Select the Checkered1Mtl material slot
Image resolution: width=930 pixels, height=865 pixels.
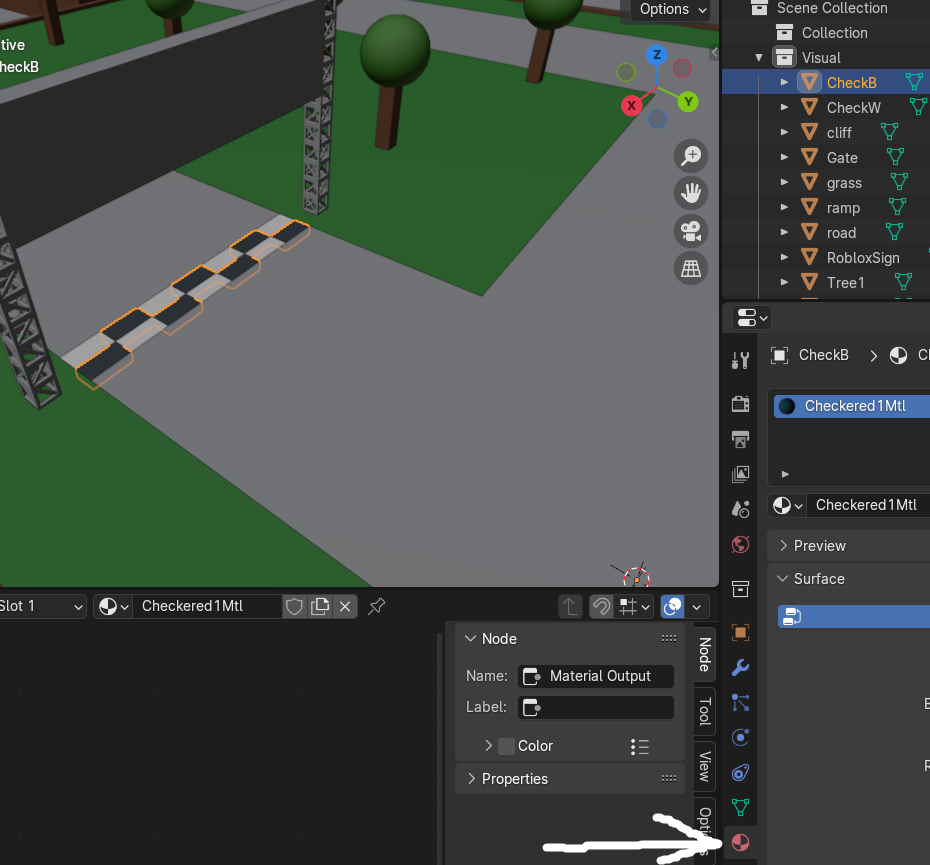tap(852, 406)
